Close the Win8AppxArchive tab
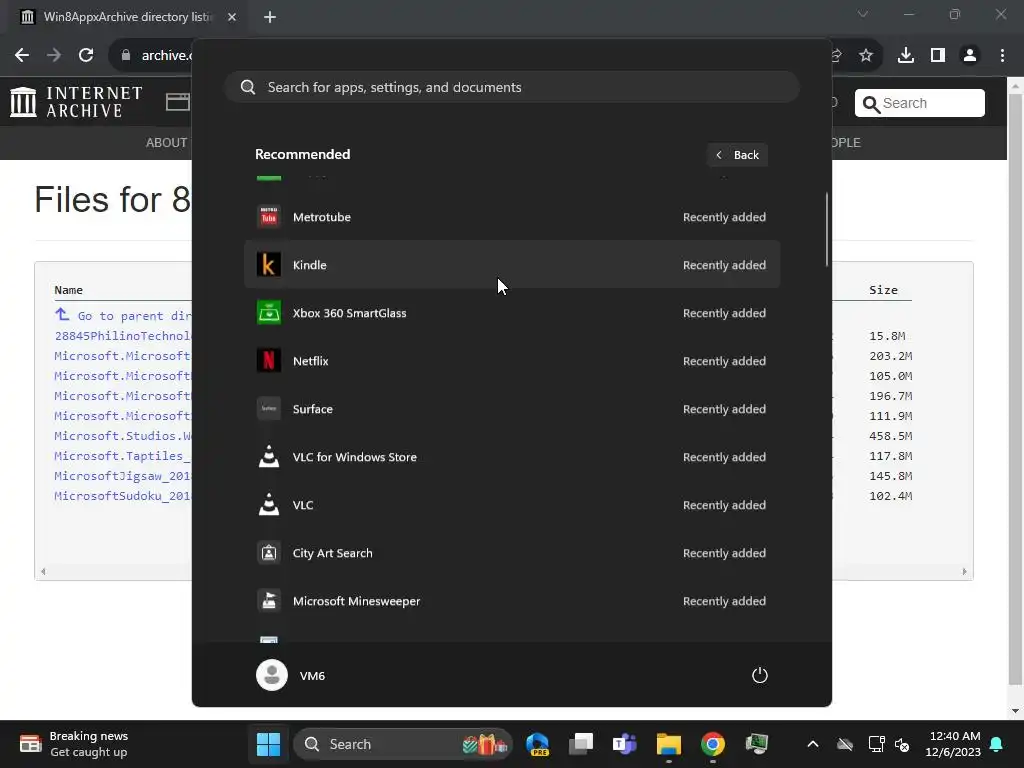Viewport: 1024px width, 768px height. pyautogui.click(x=232, y=17)
